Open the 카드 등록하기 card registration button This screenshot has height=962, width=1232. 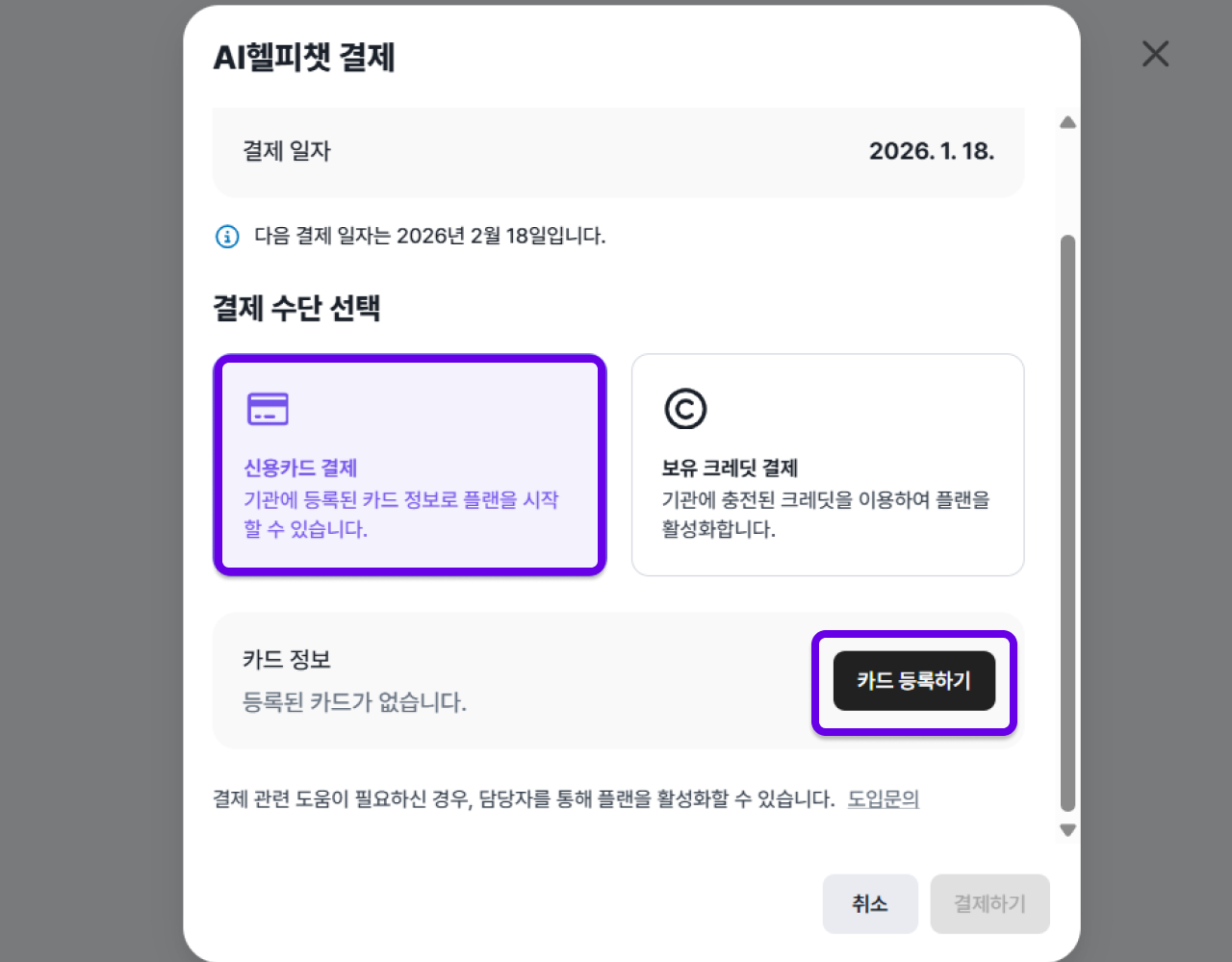pyautogui.click(x=913, y=680)
